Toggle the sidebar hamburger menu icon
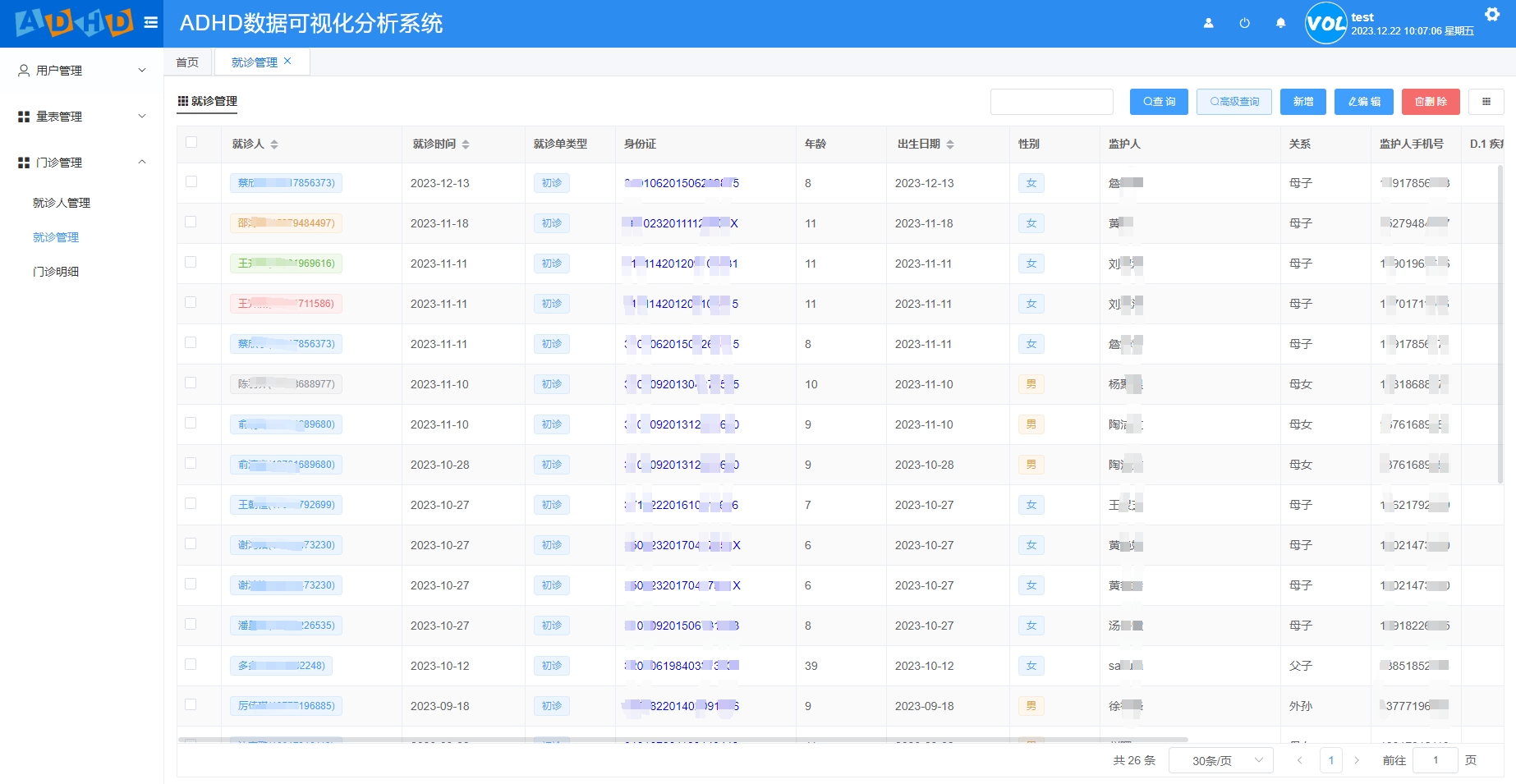 [x=151, y=23]
